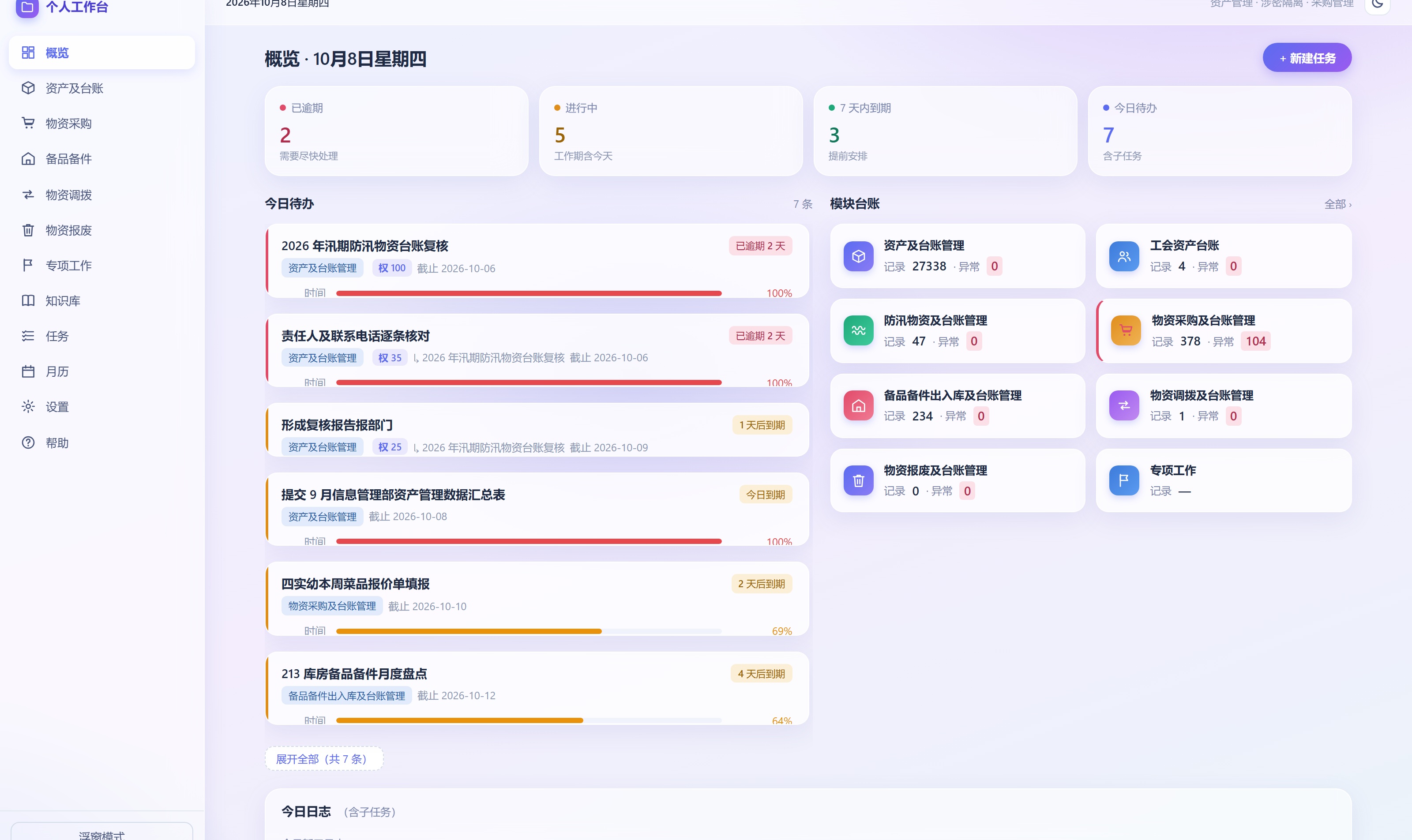Open the 进行中 summary card
This screenshot has width=1412, height=840.
click(671, 131)
